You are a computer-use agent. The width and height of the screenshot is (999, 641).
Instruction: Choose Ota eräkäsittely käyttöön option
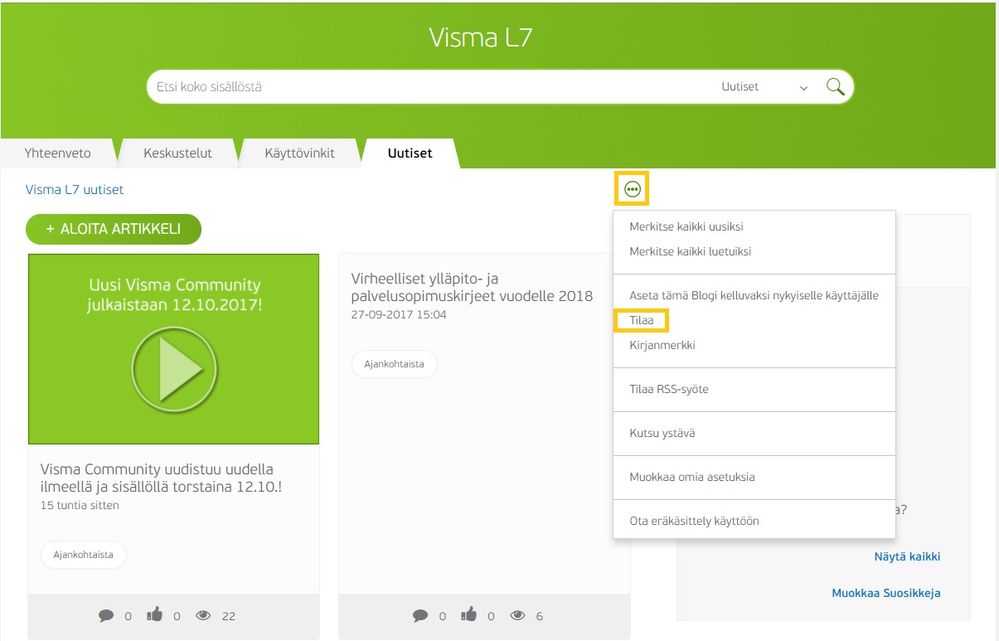point(694,521)
